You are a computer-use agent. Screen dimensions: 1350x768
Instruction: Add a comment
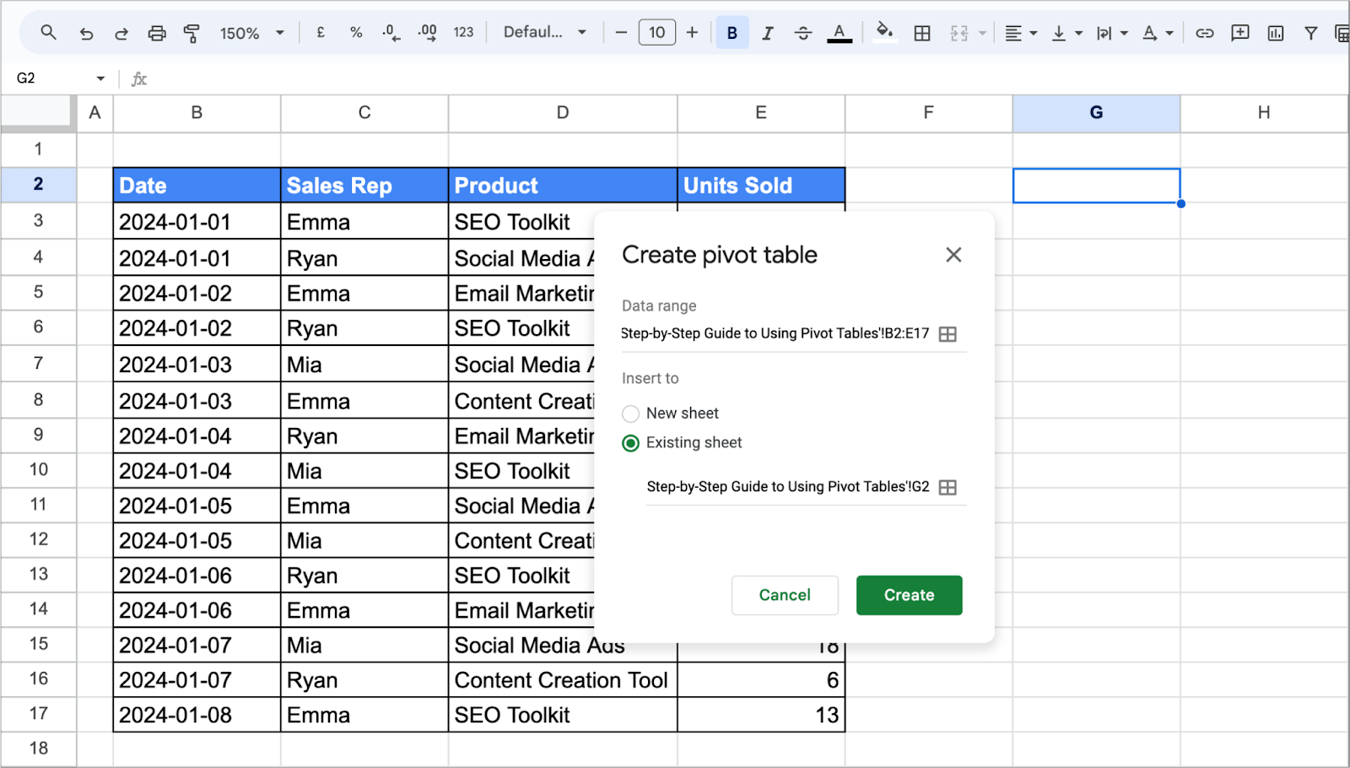pyautogui.click(x=1240, y=33)
